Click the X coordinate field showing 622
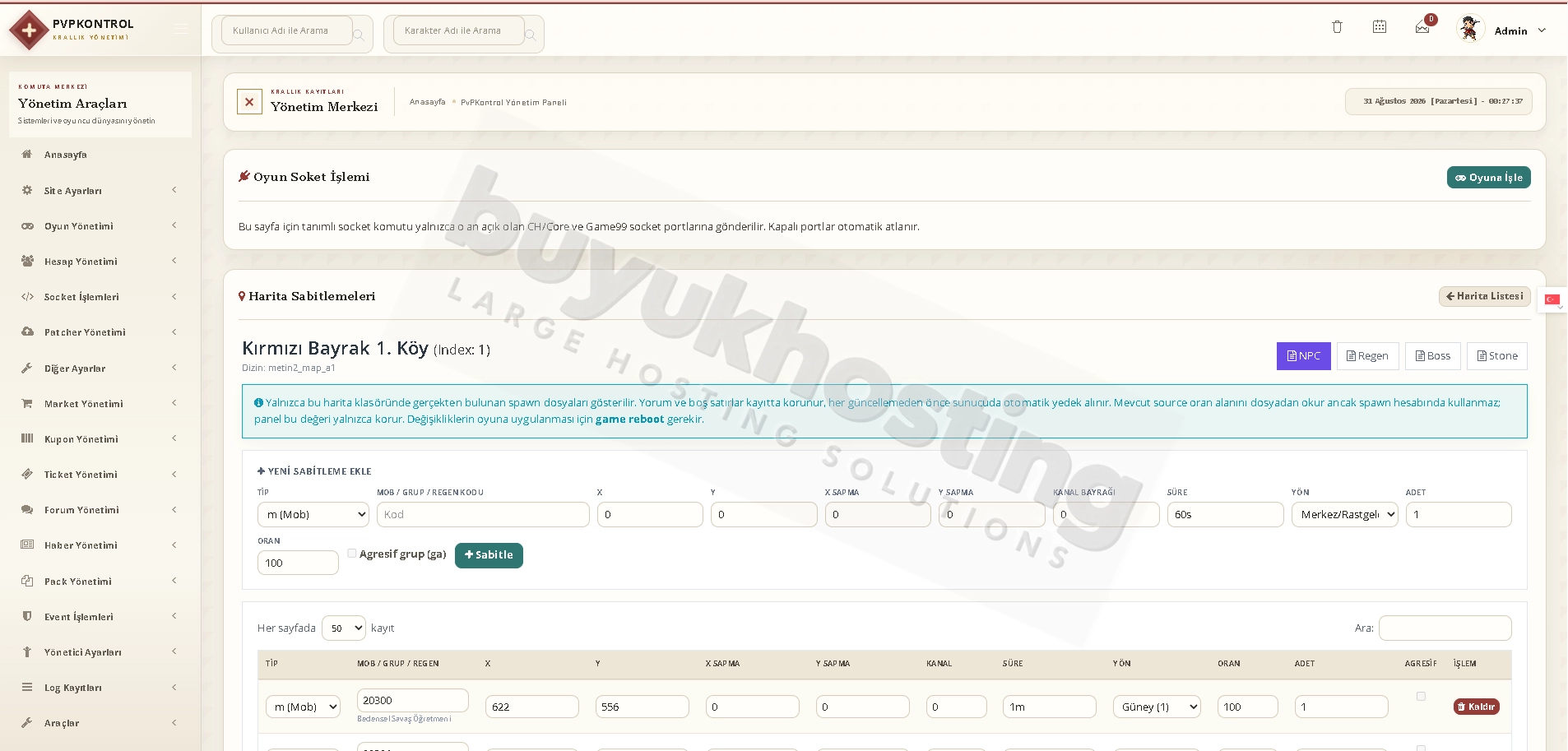 pyautogui.click(x=532, y=707)
